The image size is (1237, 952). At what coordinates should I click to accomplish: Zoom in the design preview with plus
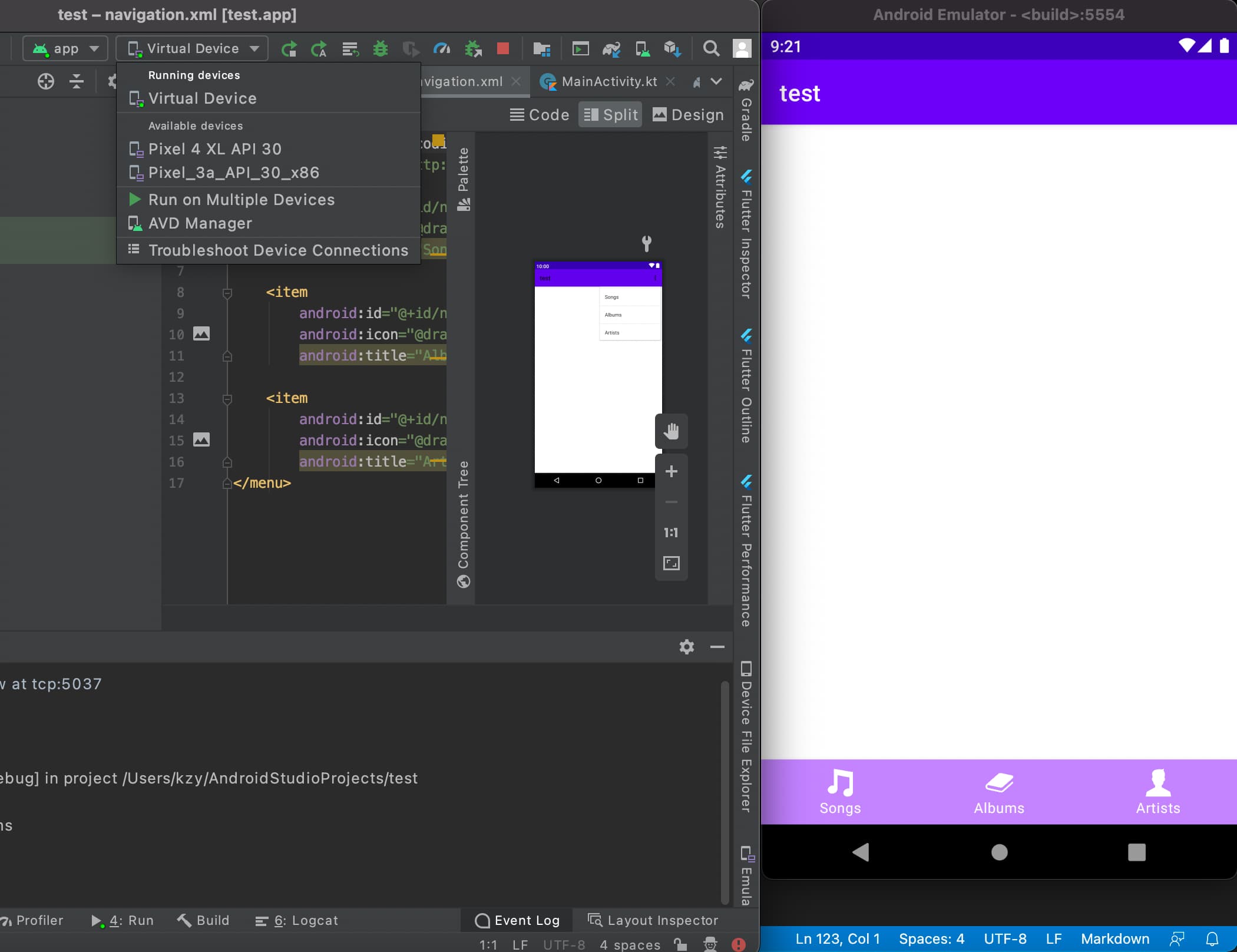coord(671,471)
